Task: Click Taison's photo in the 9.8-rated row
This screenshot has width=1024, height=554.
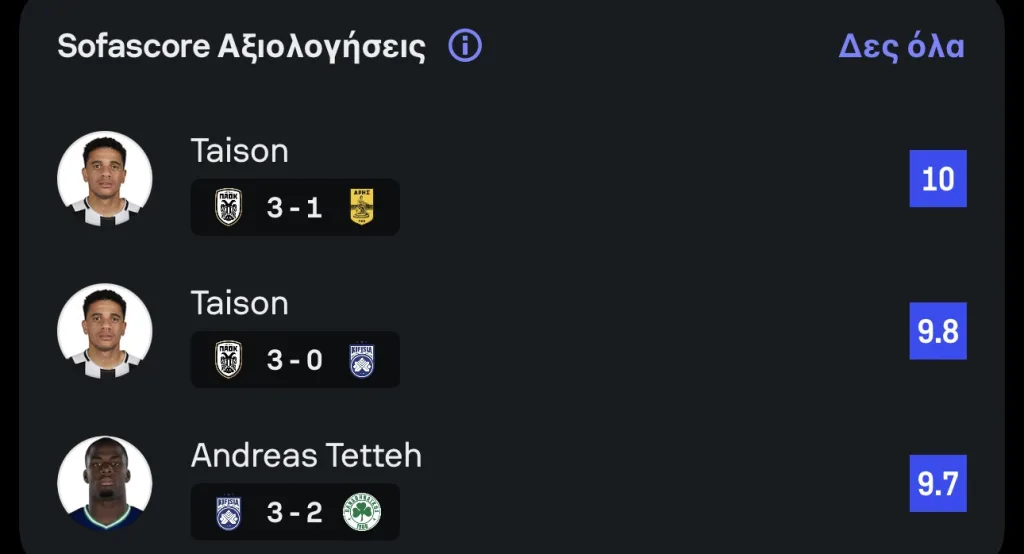Action: tap(105, 331)
